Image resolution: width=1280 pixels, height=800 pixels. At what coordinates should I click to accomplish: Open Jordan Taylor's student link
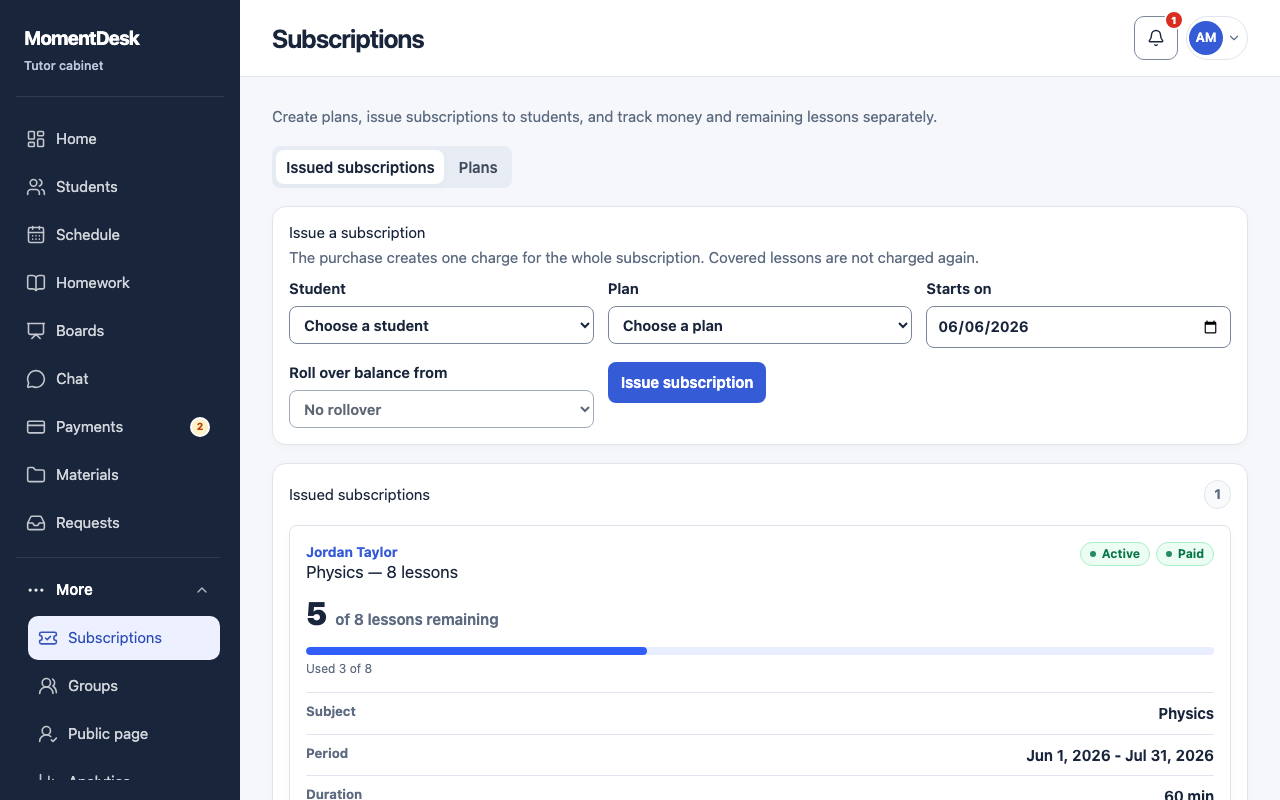352,552
